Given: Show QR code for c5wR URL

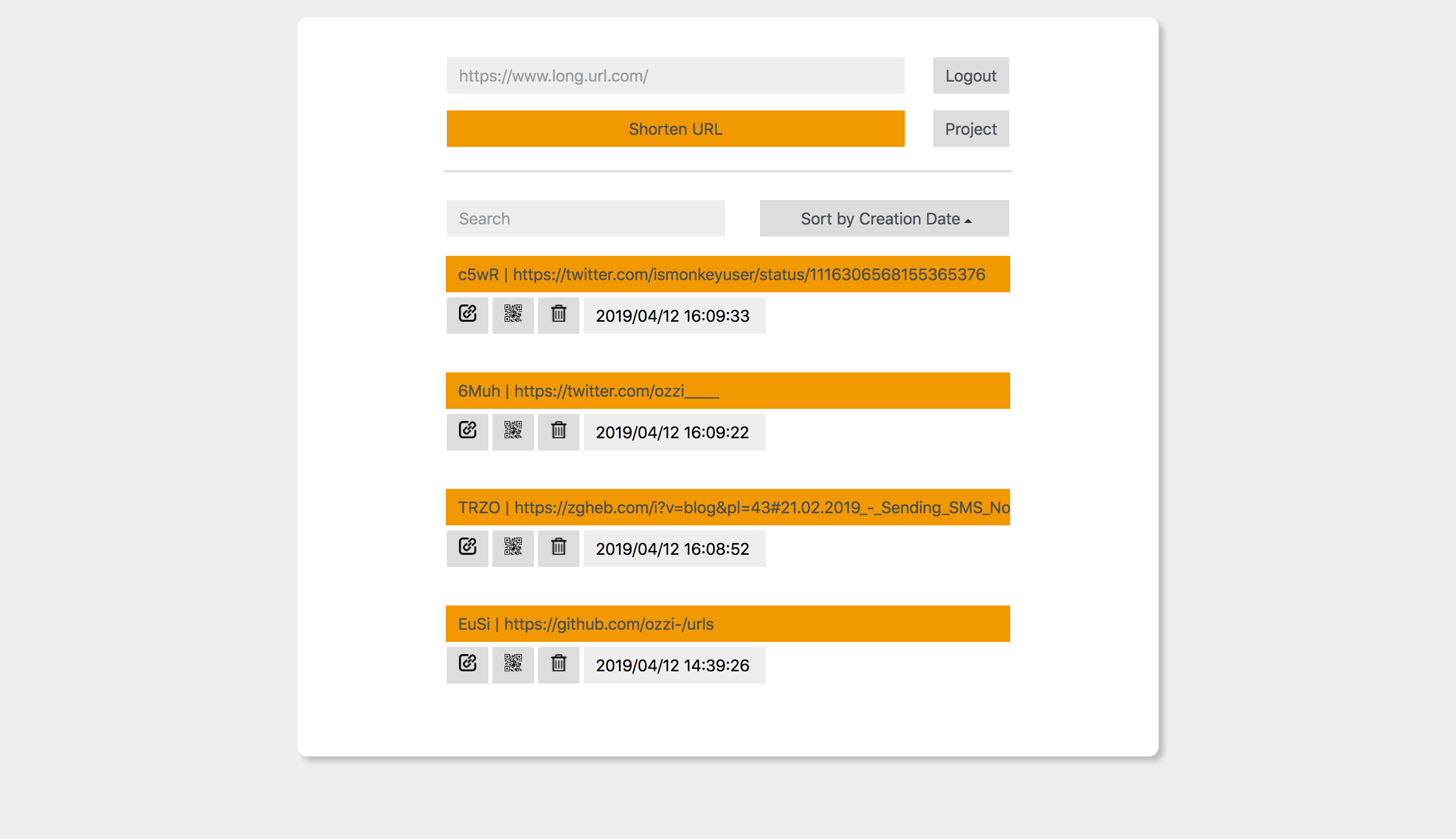Looking at the screenshot, I should tap(512, 315).
